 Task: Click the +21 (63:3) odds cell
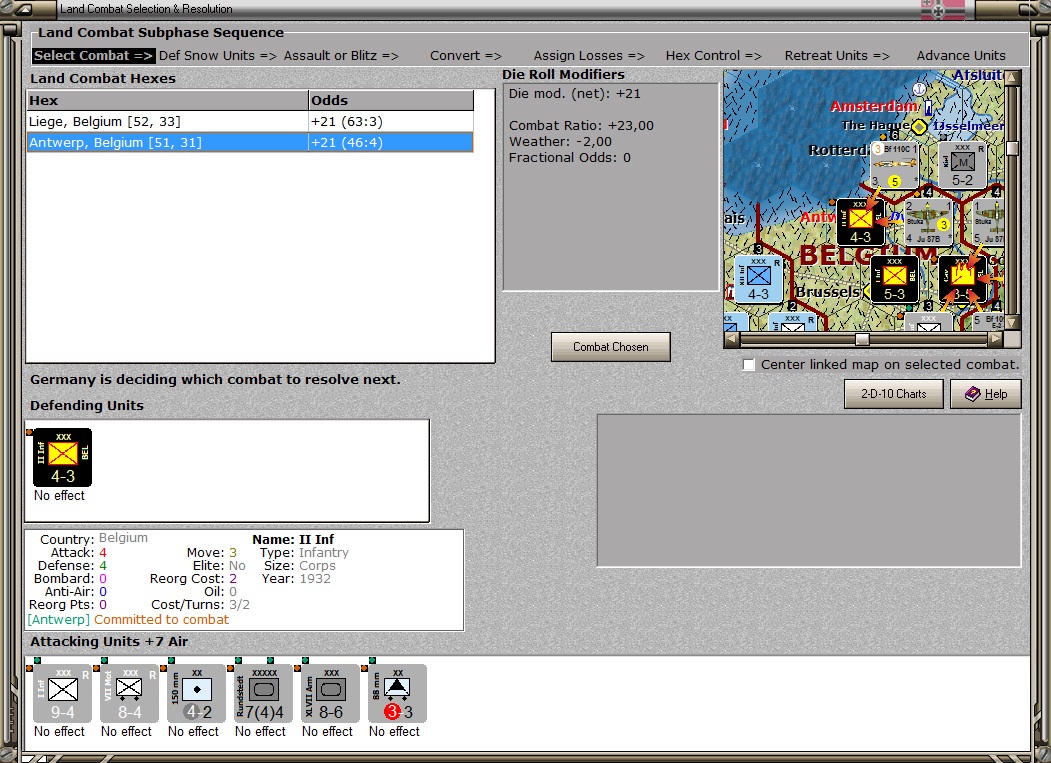[x=391, y=121]
